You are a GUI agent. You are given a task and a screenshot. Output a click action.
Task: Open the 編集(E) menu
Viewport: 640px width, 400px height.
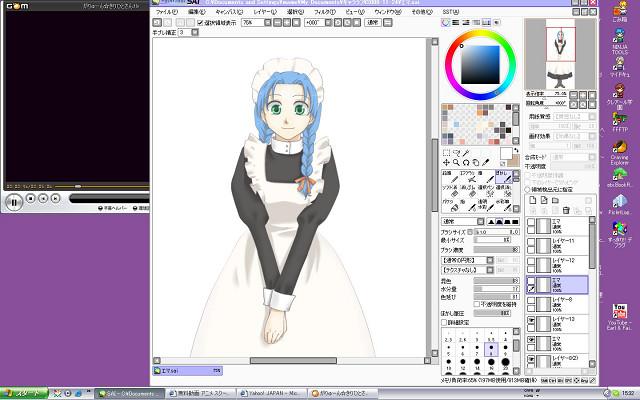[197, 12]
